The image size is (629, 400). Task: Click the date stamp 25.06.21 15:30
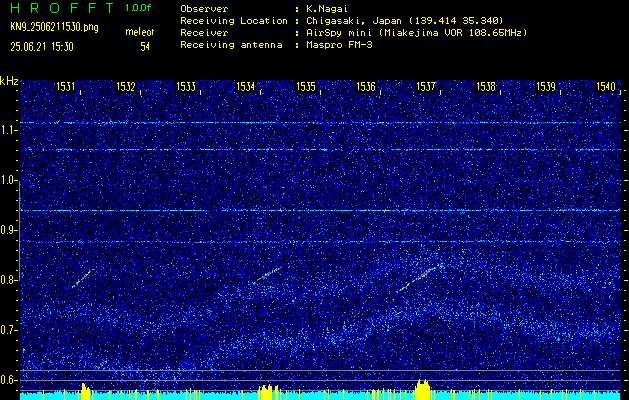point(42,47)
